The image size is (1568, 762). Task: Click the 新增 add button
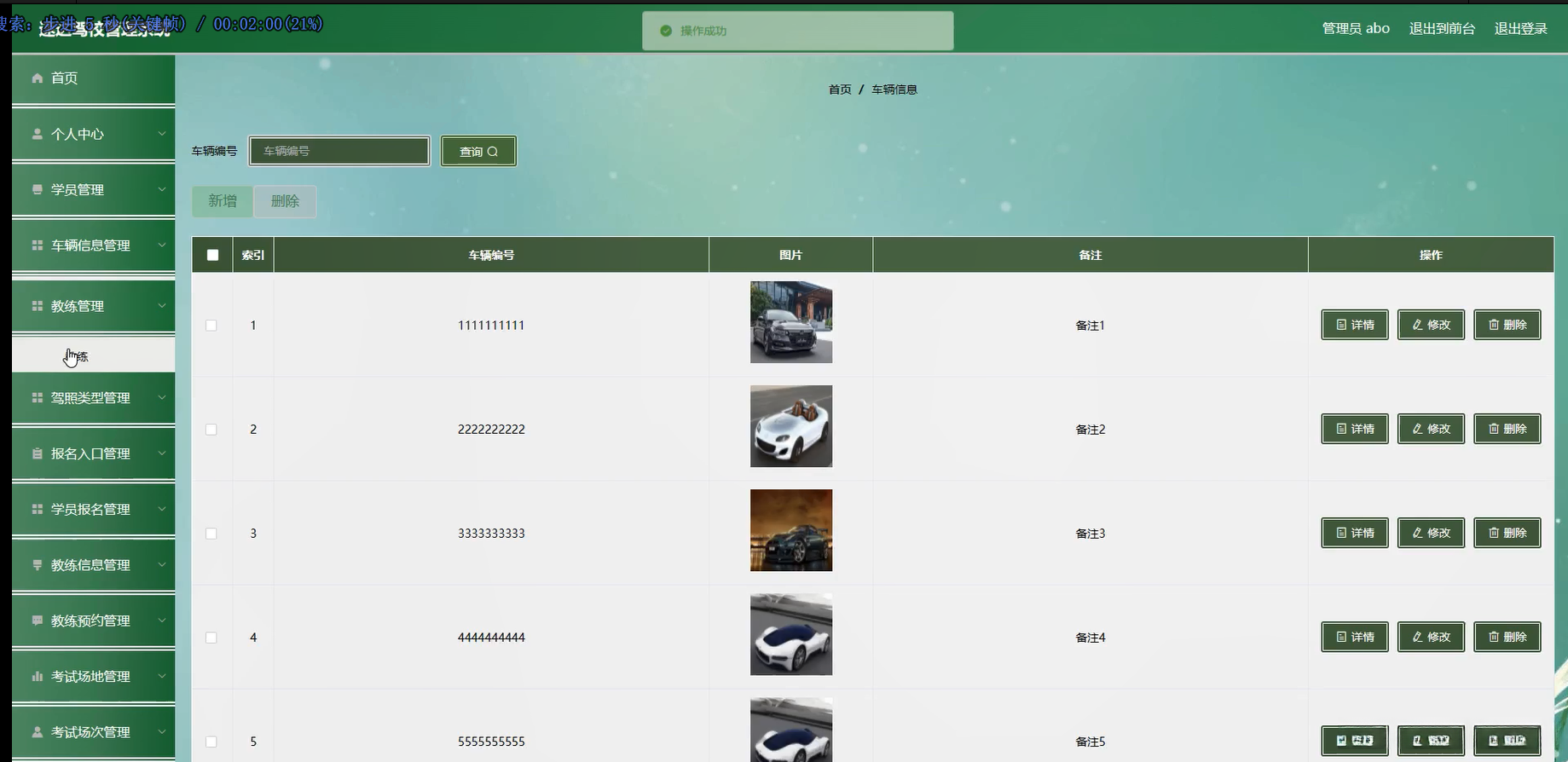click(x=223, y=201)
